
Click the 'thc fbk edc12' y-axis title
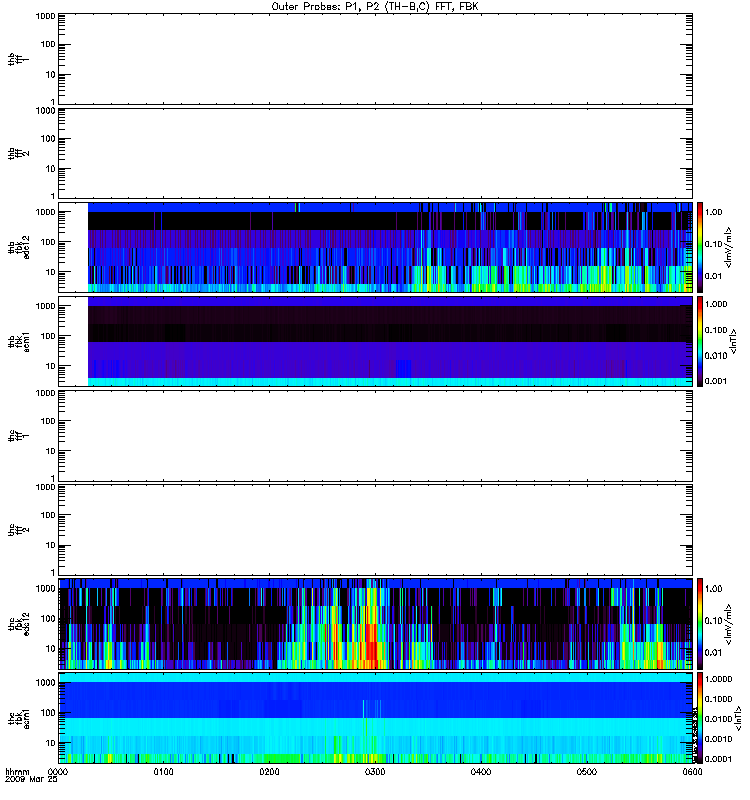point(18,624)
